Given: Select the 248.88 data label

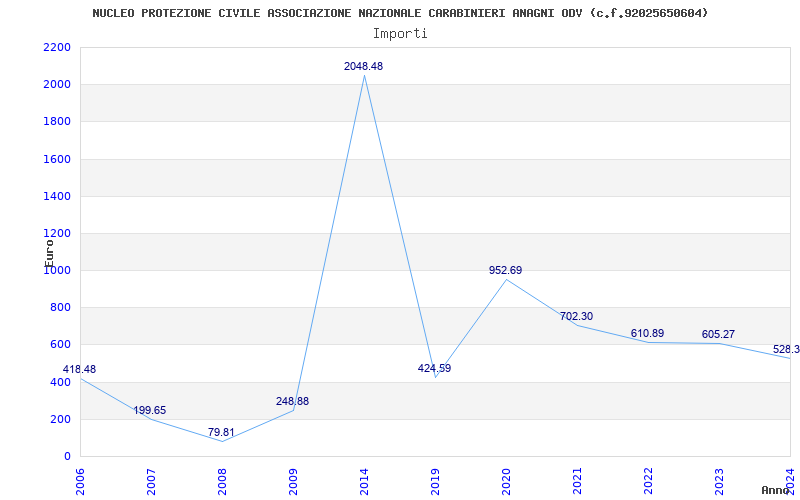Looking at the screenshot, I should click(x=292, y=402).
